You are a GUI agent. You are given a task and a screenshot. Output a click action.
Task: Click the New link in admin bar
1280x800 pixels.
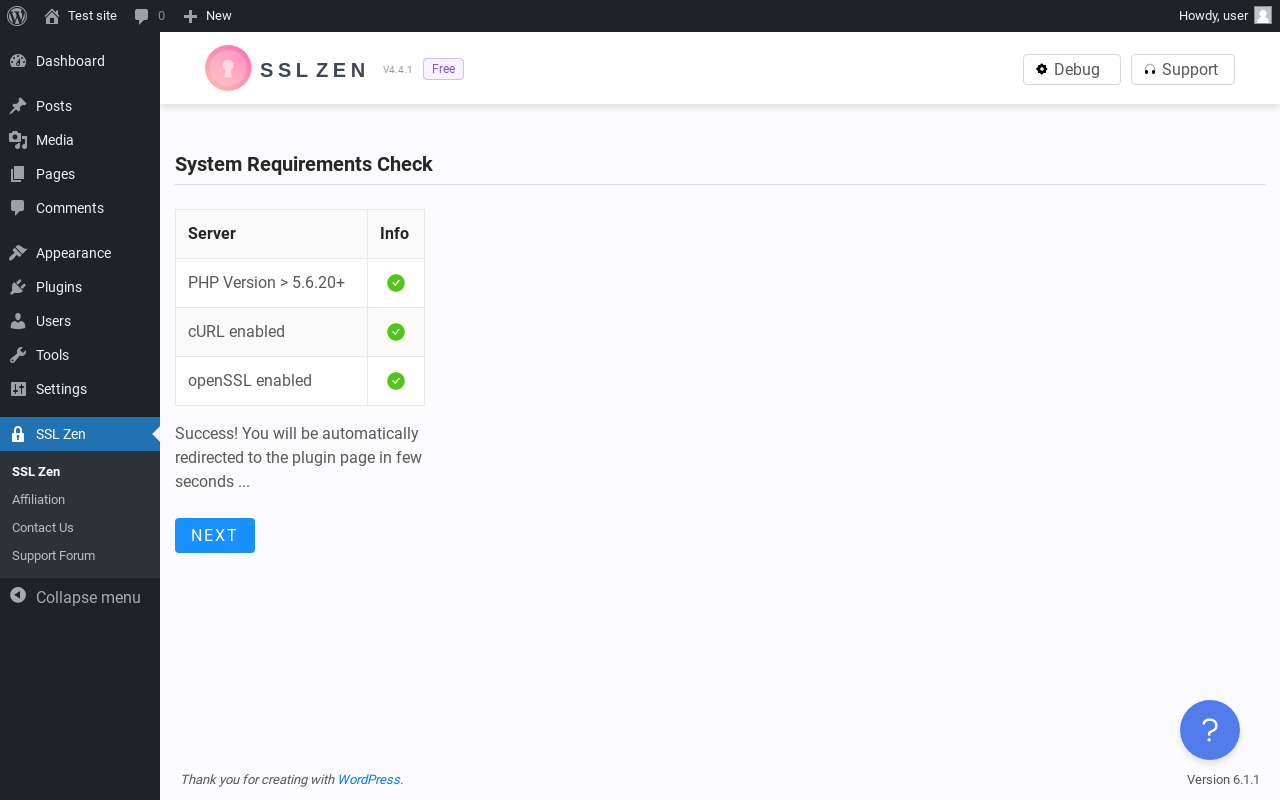tap(207, 16)
